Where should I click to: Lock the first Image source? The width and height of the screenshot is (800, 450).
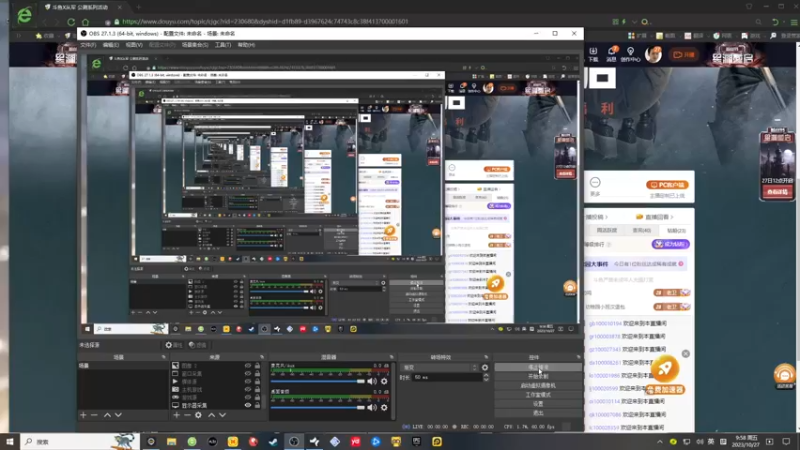coord(257,366)
